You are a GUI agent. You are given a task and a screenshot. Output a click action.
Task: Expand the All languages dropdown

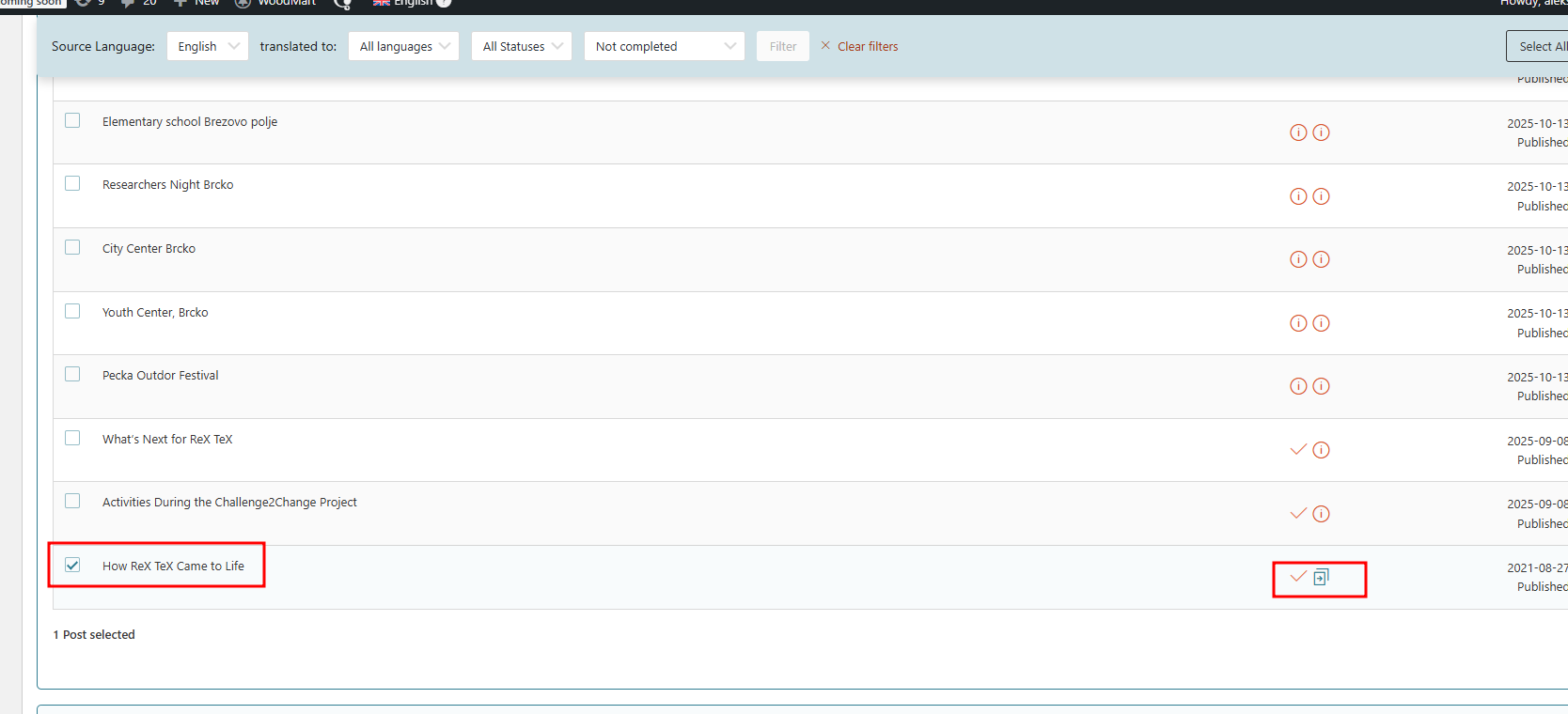click(403, 46)
